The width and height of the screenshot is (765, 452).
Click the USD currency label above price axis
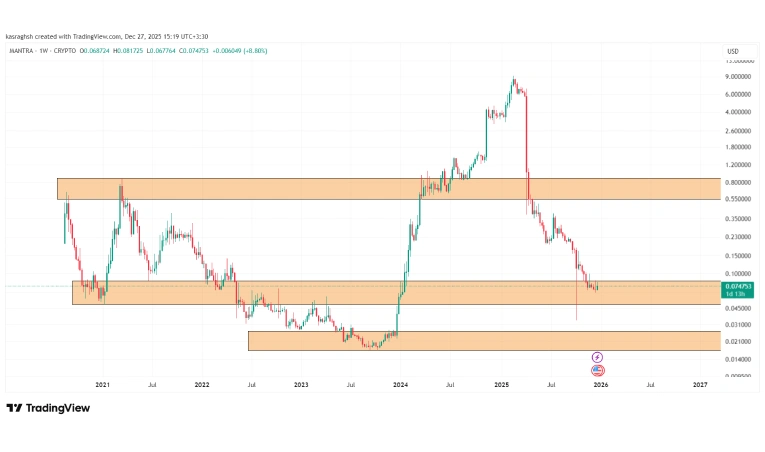733,51
